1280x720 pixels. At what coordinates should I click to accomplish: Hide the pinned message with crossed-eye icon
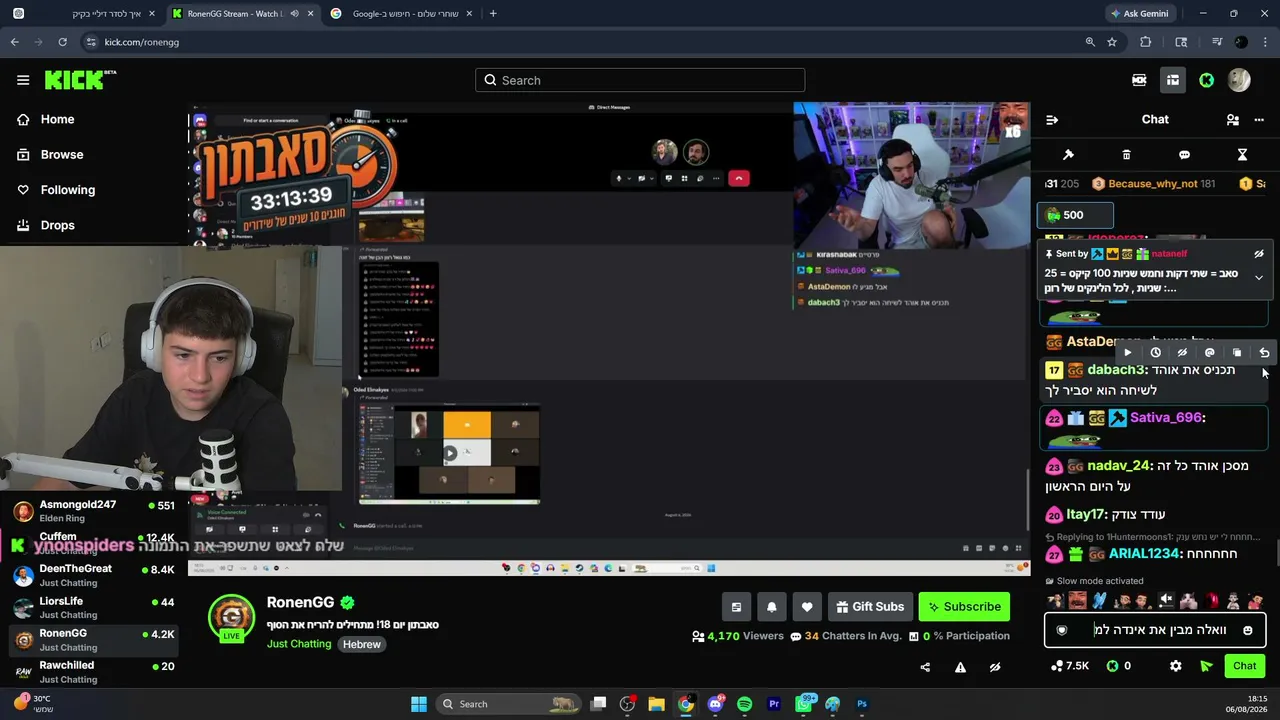[1259, 254]
